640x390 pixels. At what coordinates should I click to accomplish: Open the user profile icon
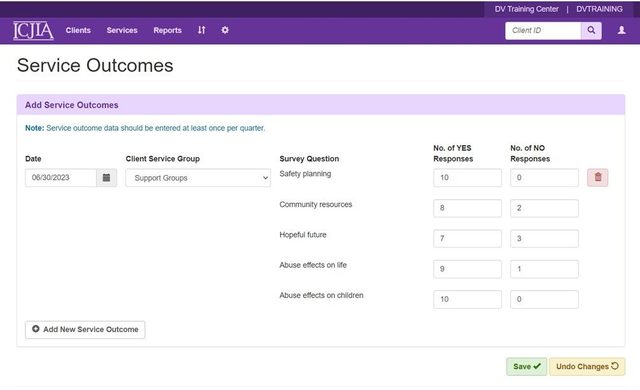(x=621, y=30)
